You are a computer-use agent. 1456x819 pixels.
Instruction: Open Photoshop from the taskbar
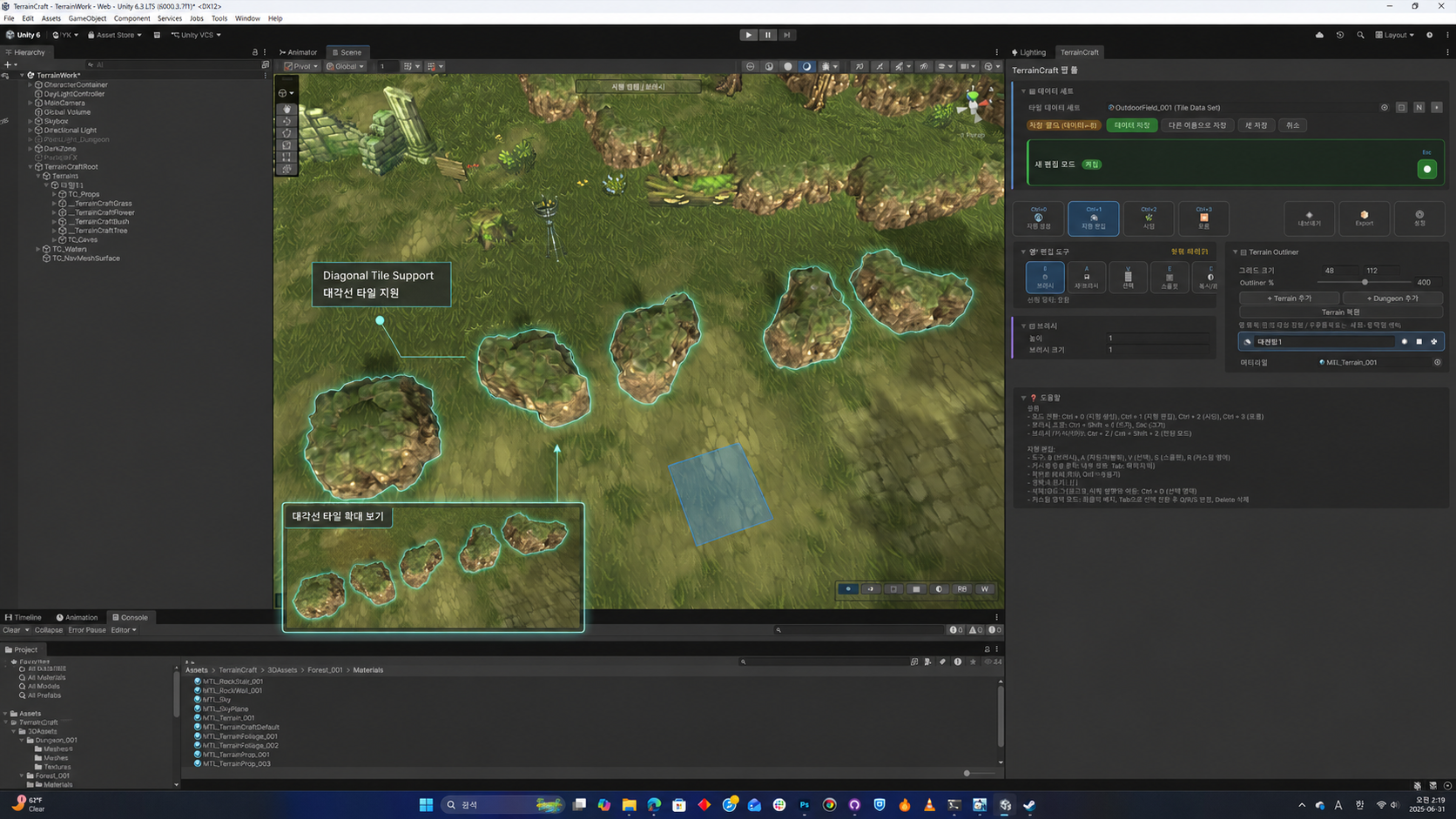(x=805, y=805)
